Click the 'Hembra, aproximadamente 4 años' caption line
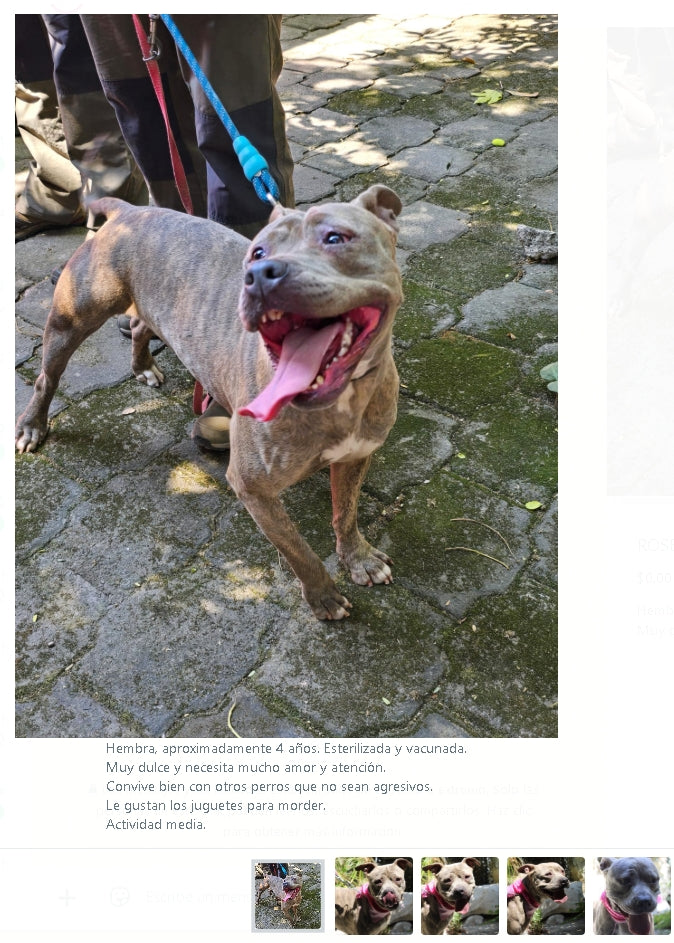The height and width of the screenshot is (943, 674). pyautogui.click(x=286, y=749)
